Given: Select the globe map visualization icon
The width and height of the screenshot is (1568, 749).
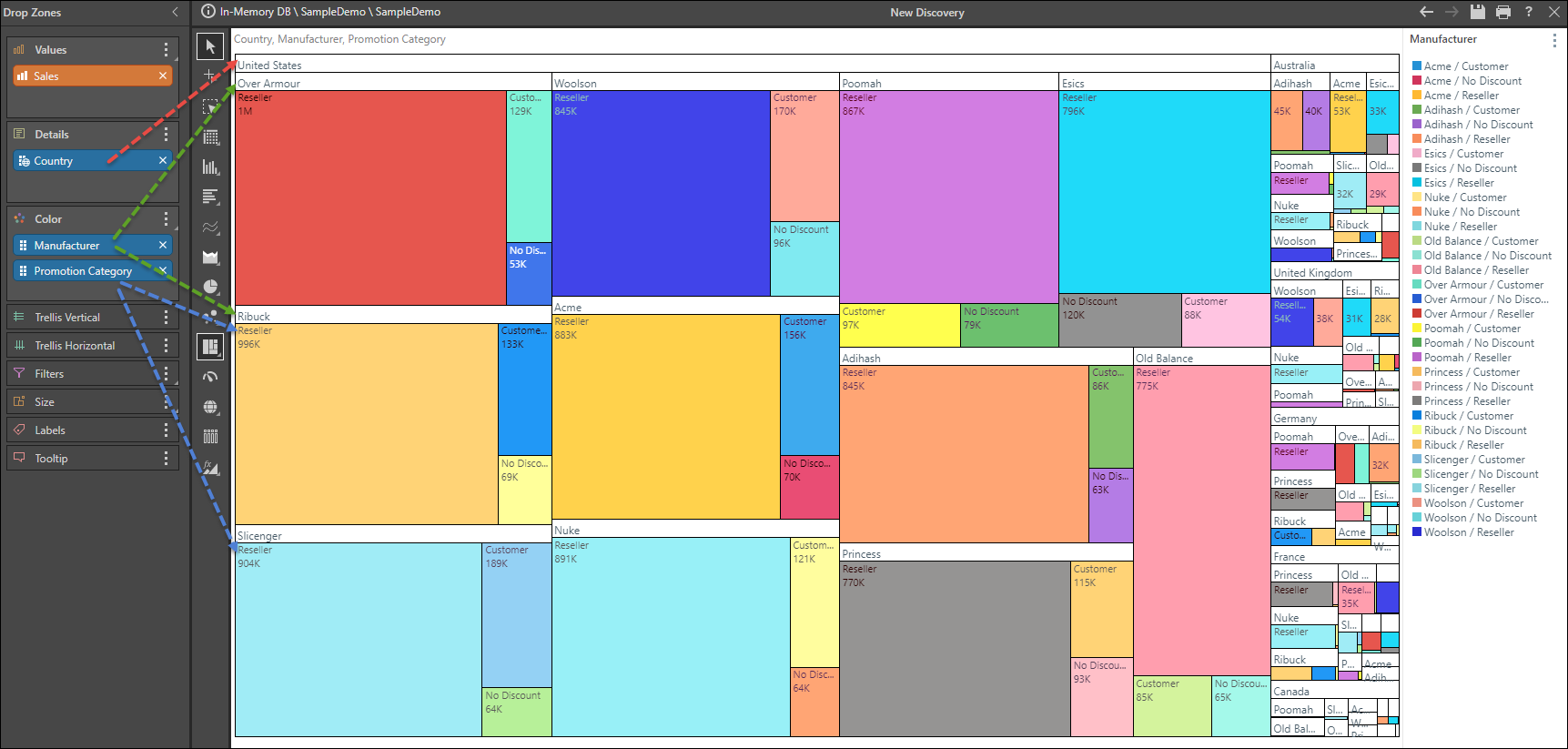Looking at the screenshot, I should 211,407.
